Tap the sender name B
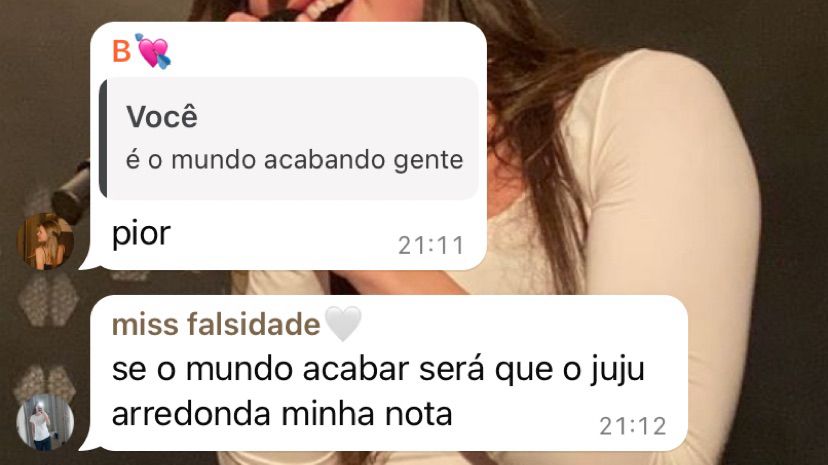Viewport: 828px width, 465px height. pos(121,51)
